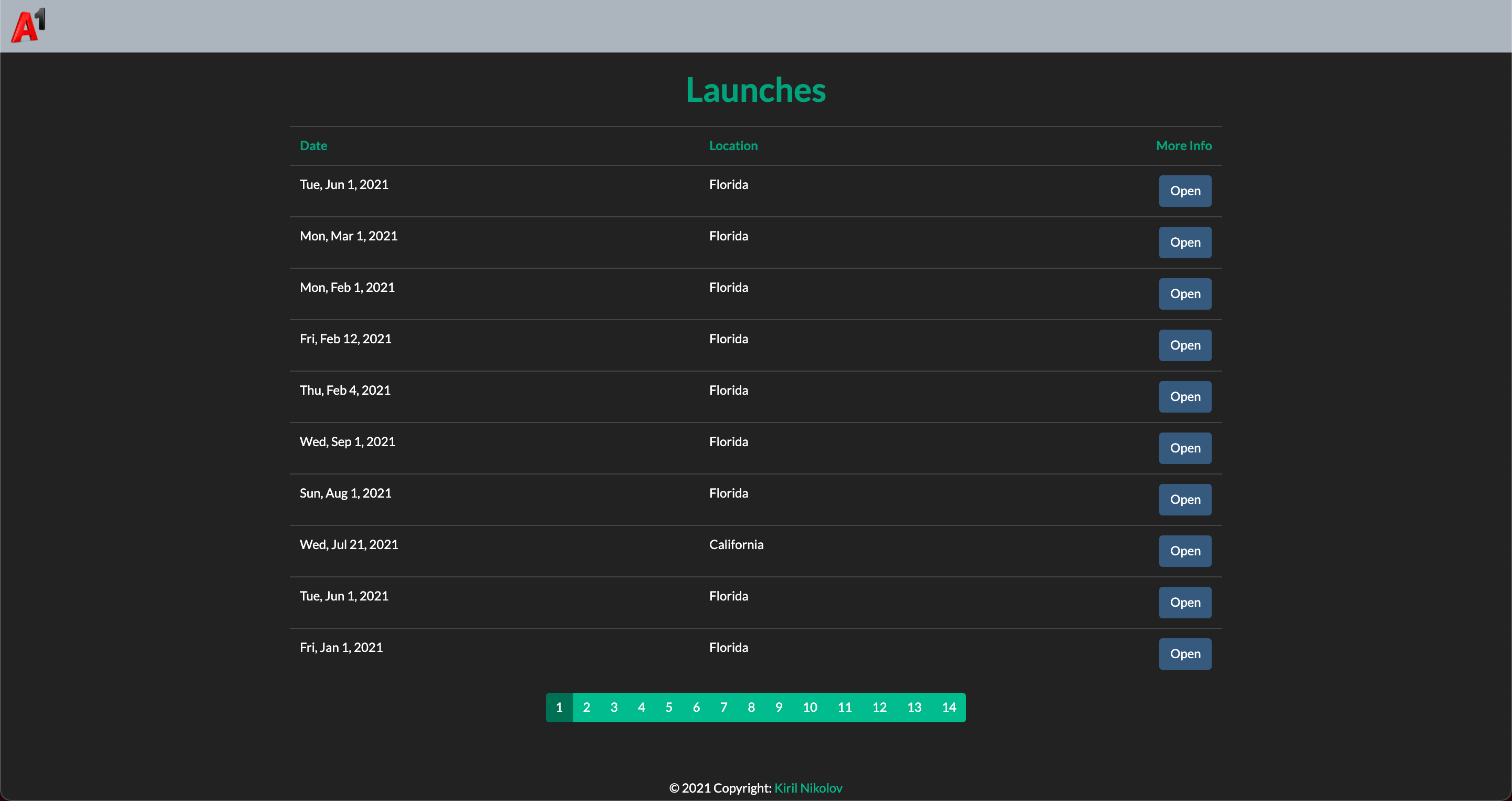The image size is (1512, 801).
Task: Go to the last page, page 14
Action: 949,707
